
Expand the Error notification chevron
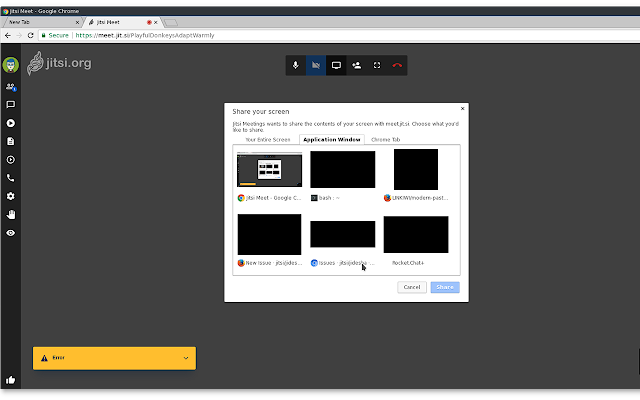pos(186,358)
